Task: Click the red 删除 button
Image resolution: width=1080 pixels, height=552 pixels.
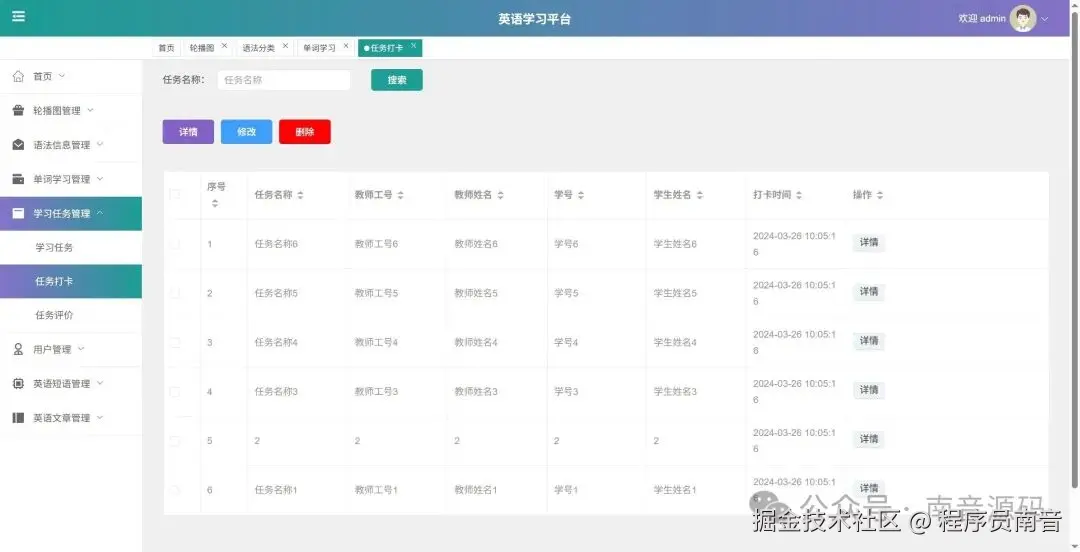Action: [305, 132]
